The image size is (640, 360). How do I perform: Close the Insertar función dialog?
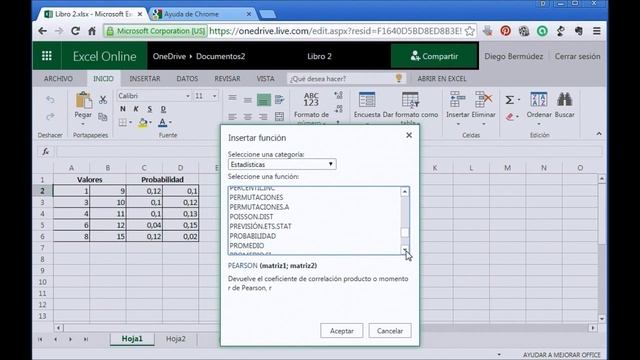coord(409,135)
